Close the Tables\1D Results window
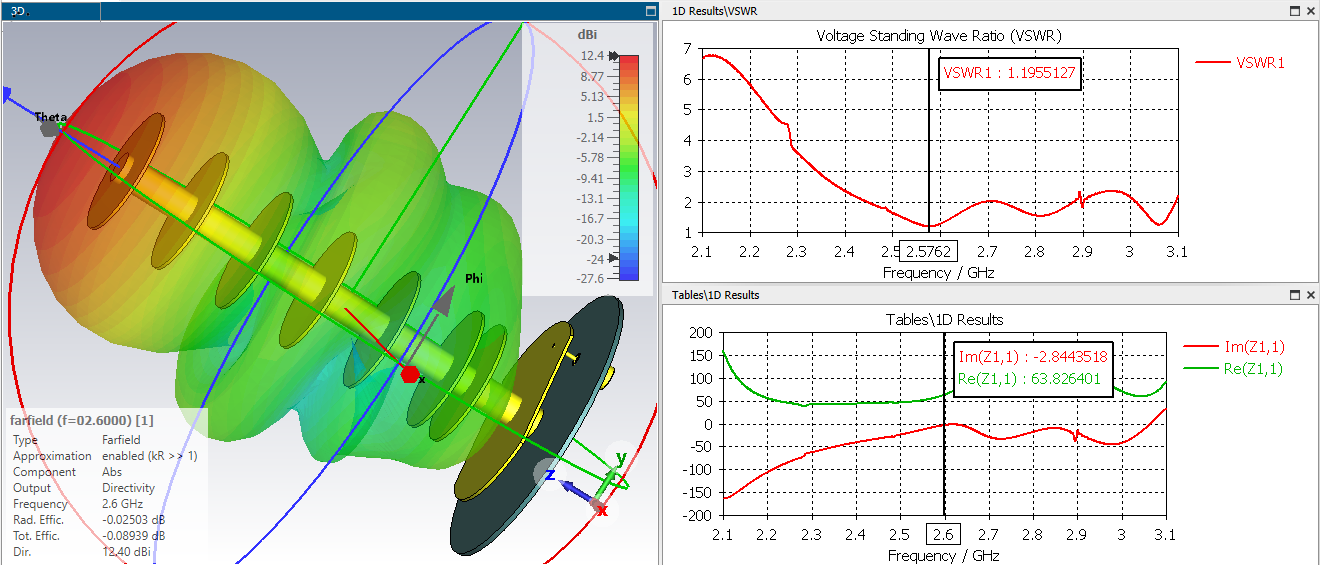1320x565 pixels. tap(1310, 295)
